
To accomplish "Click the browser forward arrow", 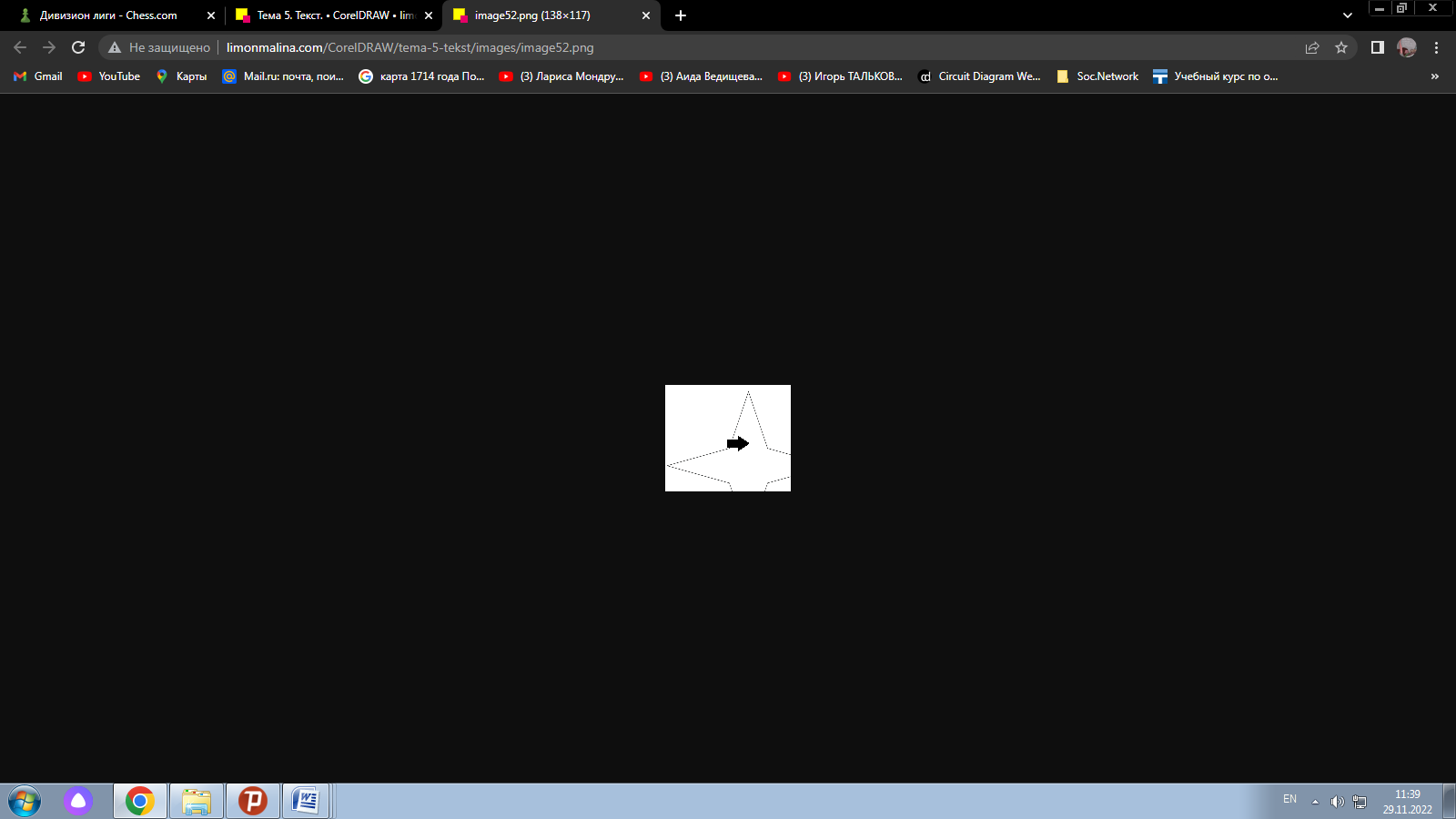I will 49,47.
